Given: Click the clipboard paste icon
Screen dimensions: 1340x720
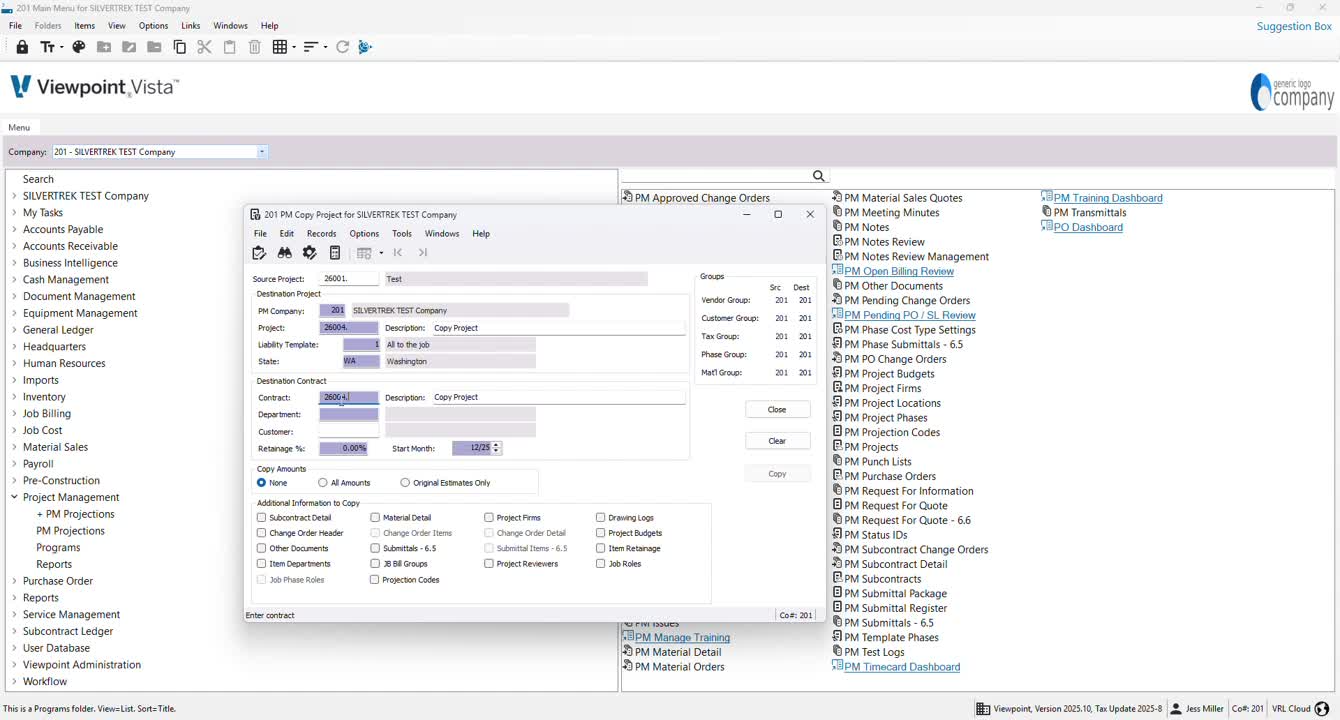Looking at the screenshot, I should 229,47.
